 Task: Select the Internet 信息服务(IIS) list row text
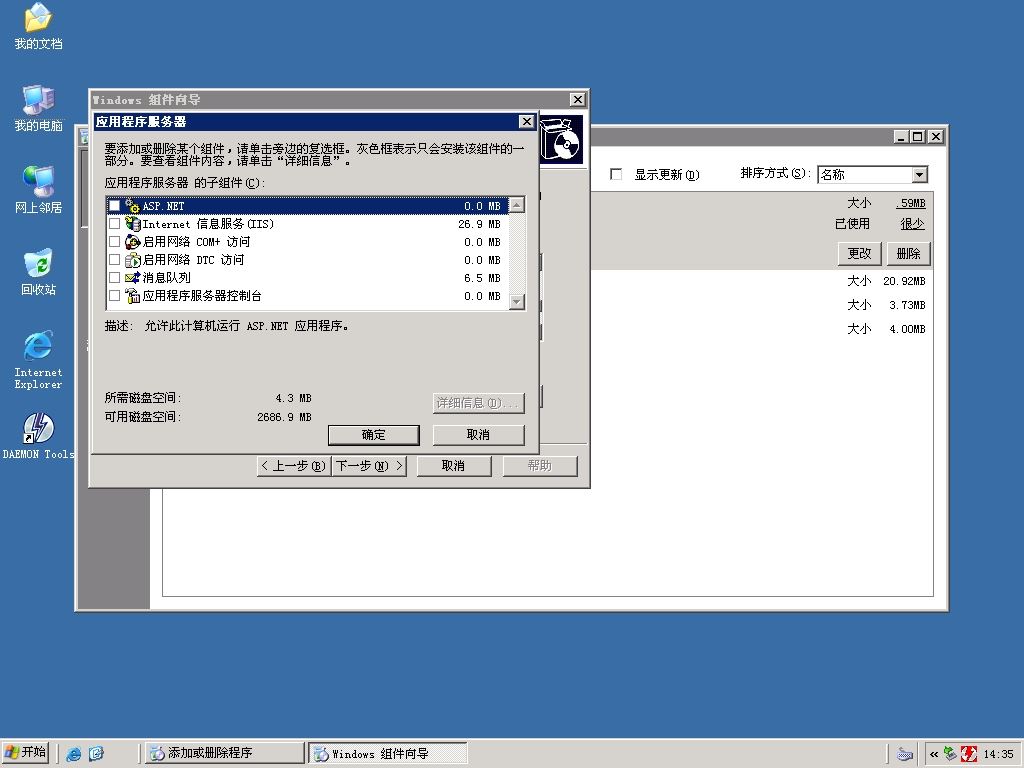pos(208,224)
